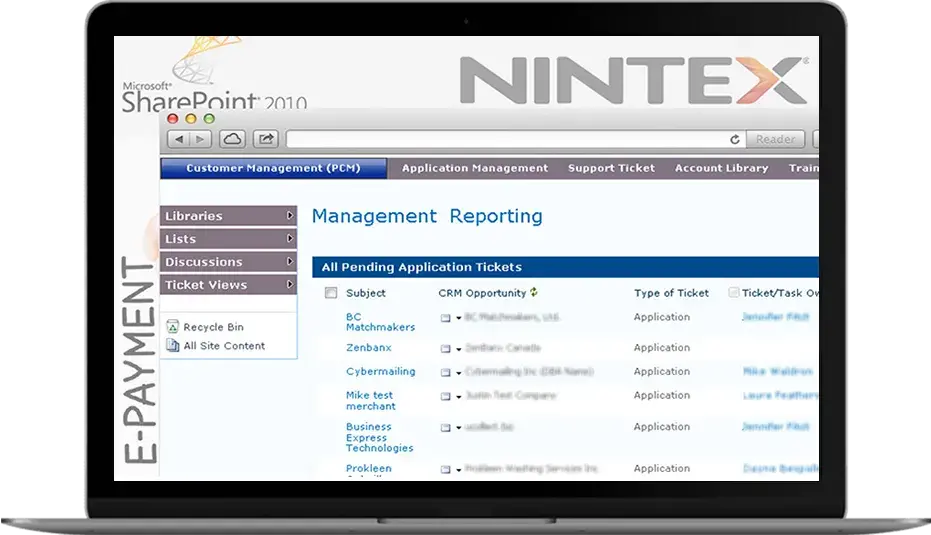
Task: Open the iCloud tabs cloud icon
Action: pyautogui.click(x=232, y=139)
